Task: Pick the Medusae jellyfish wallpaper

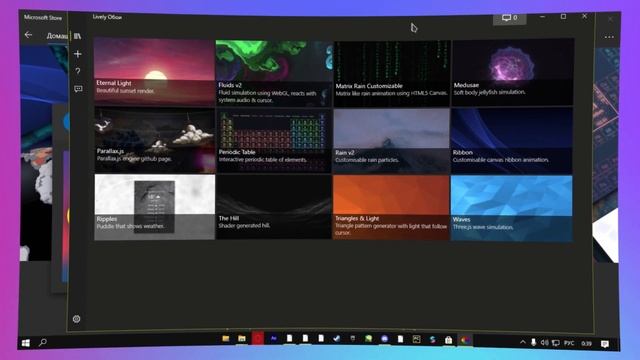Action: 513,72
